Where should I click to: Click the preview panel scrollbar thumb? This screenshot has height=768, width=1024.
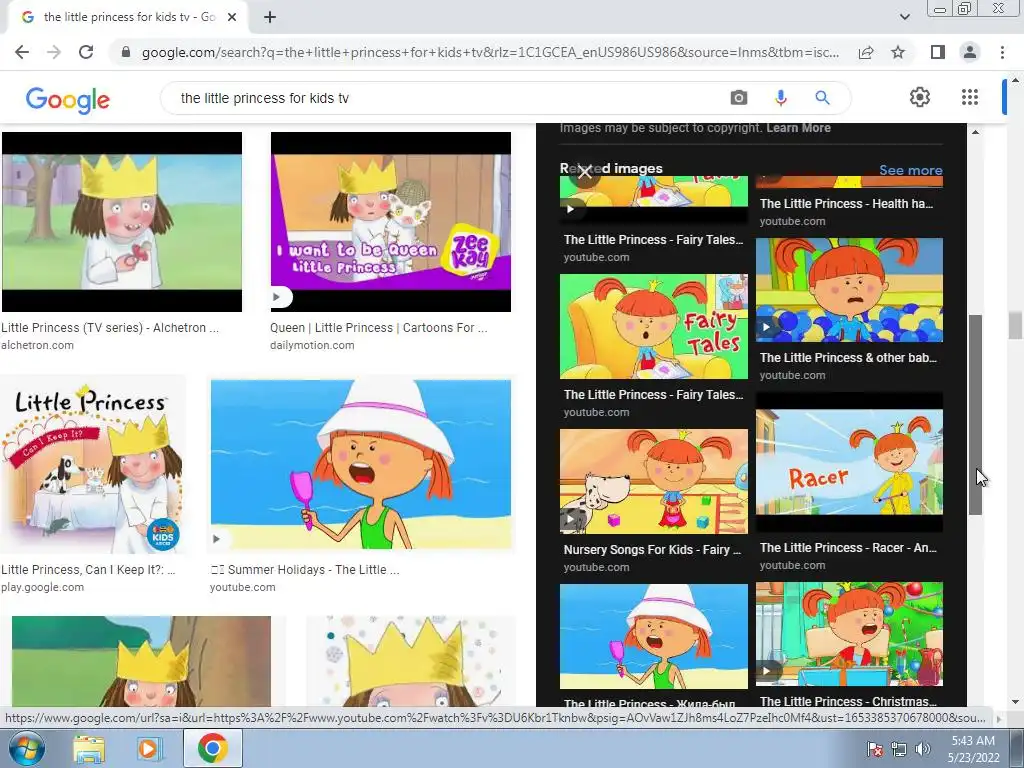(975, 414)
